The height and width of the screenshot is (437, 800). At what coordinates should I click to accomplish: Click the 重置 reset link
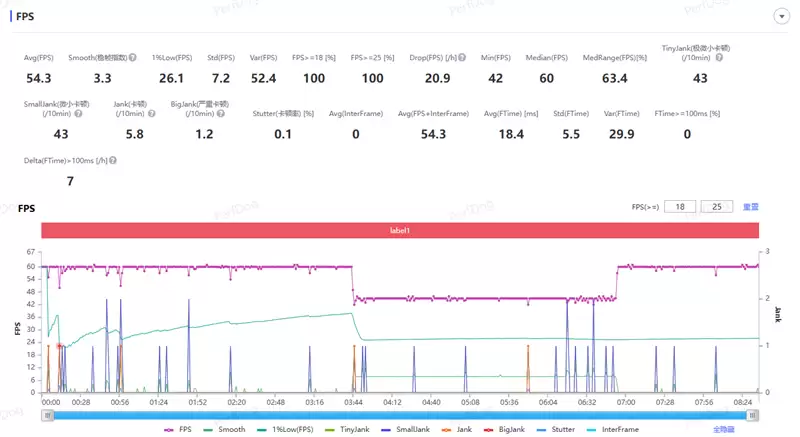[750, 207]
